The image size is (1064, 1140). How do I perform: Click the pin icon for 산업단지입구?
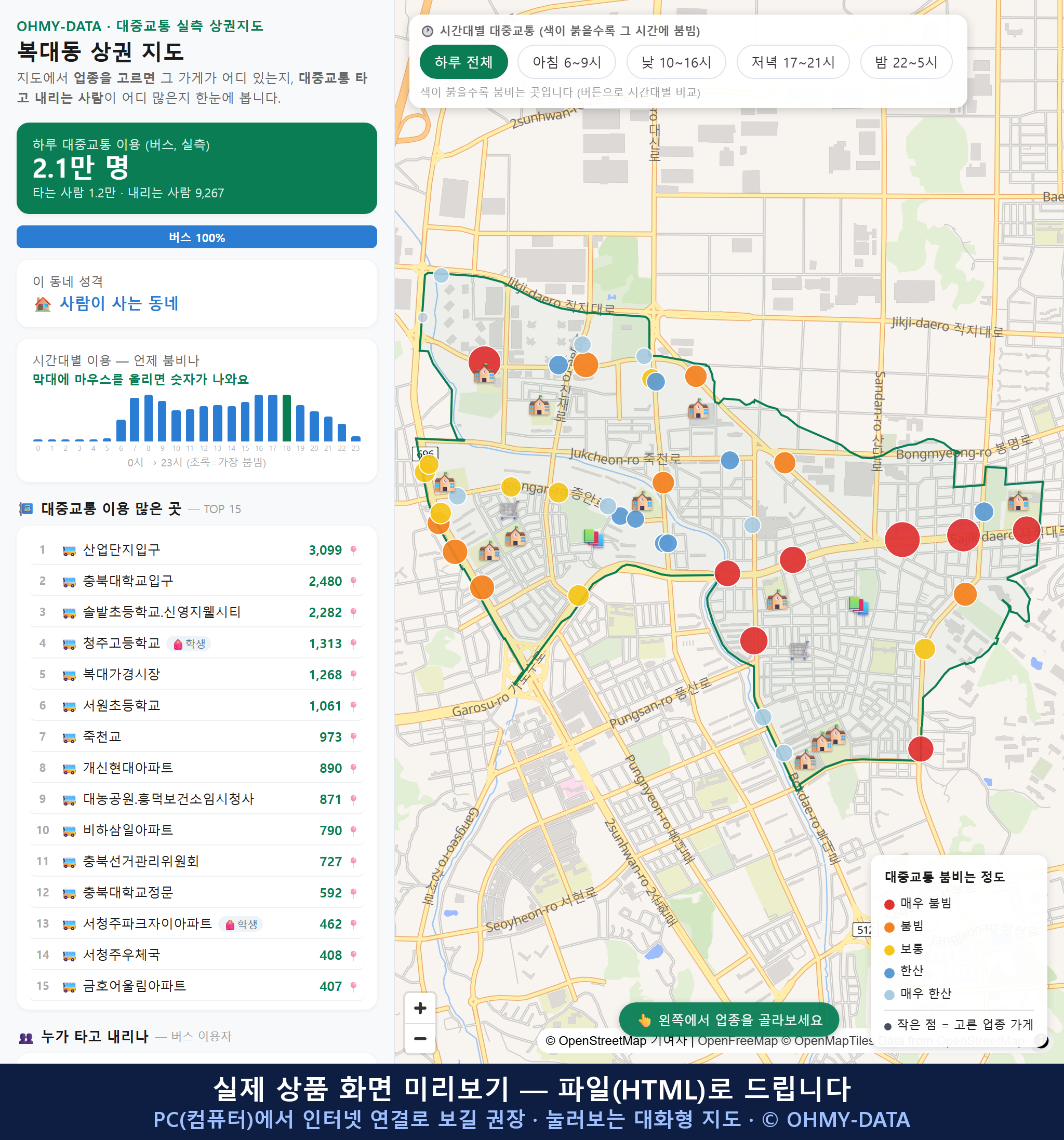coord(353,550)
